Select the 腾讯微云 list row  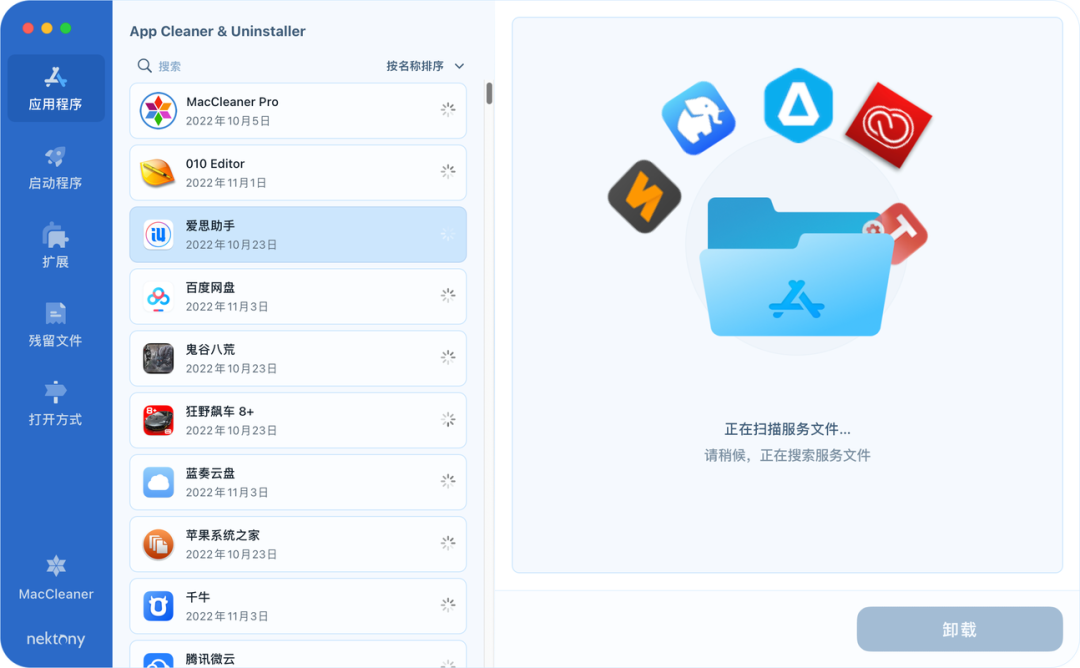pos(298,654)
